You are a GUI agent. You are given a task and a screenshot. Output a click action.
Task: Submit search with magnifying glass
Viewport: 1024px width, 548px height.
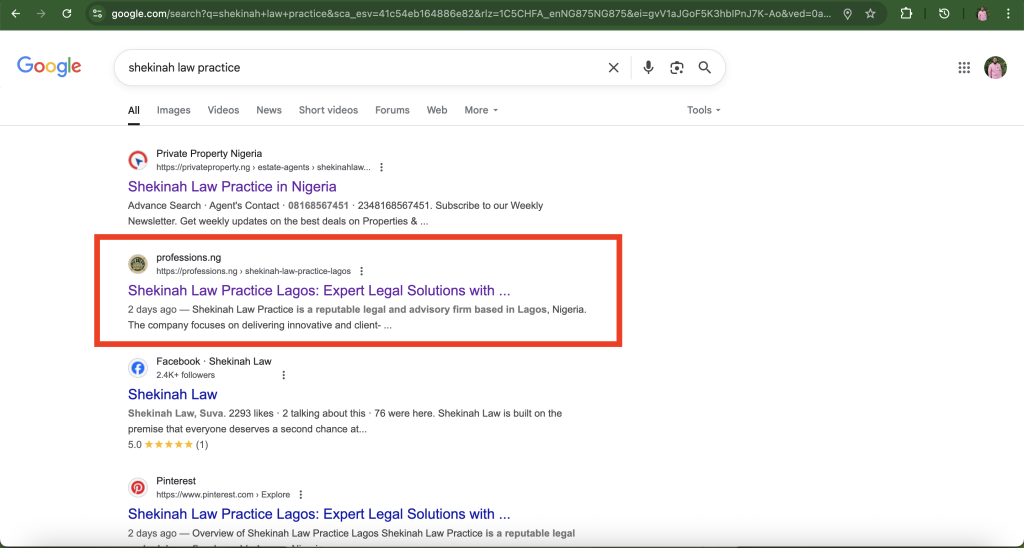(x=705, y=67)
